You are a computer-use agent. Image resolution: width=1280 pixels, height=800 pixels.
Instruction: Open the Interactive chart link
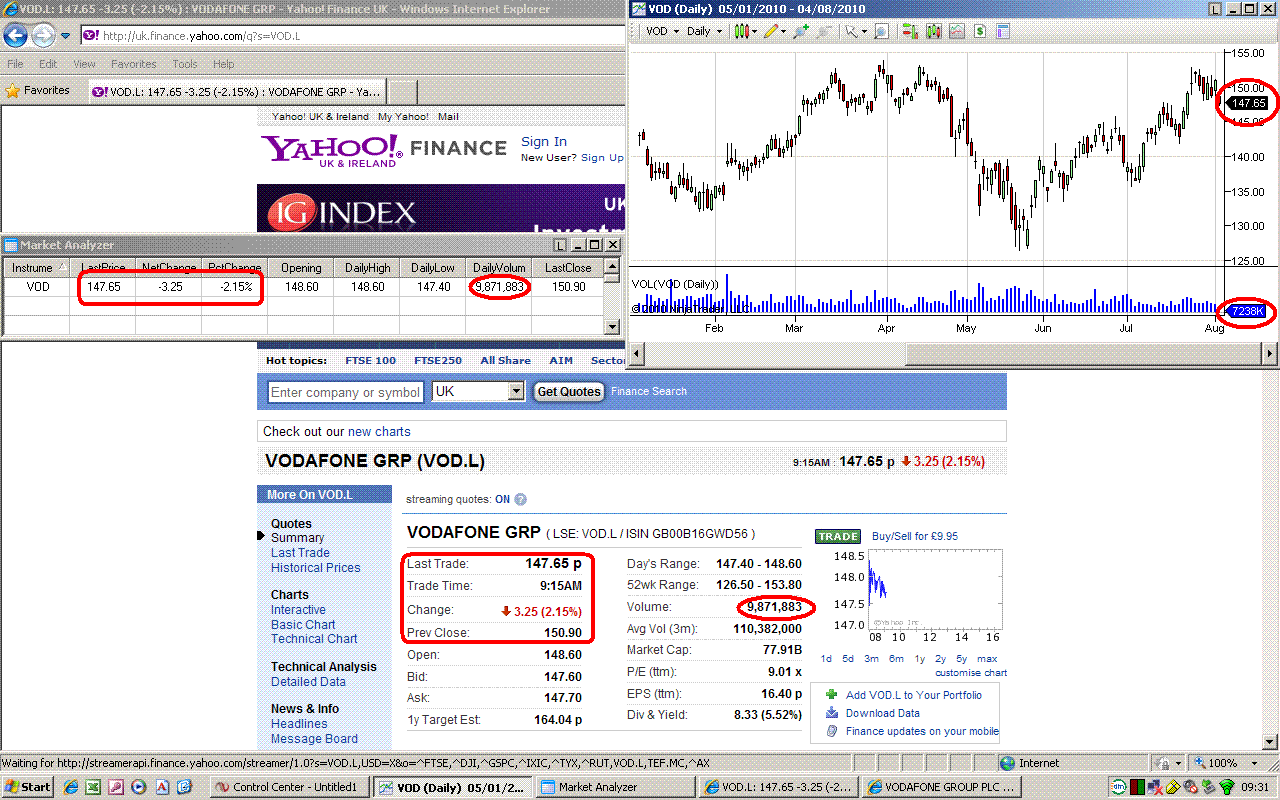click(x=298, y=610)
